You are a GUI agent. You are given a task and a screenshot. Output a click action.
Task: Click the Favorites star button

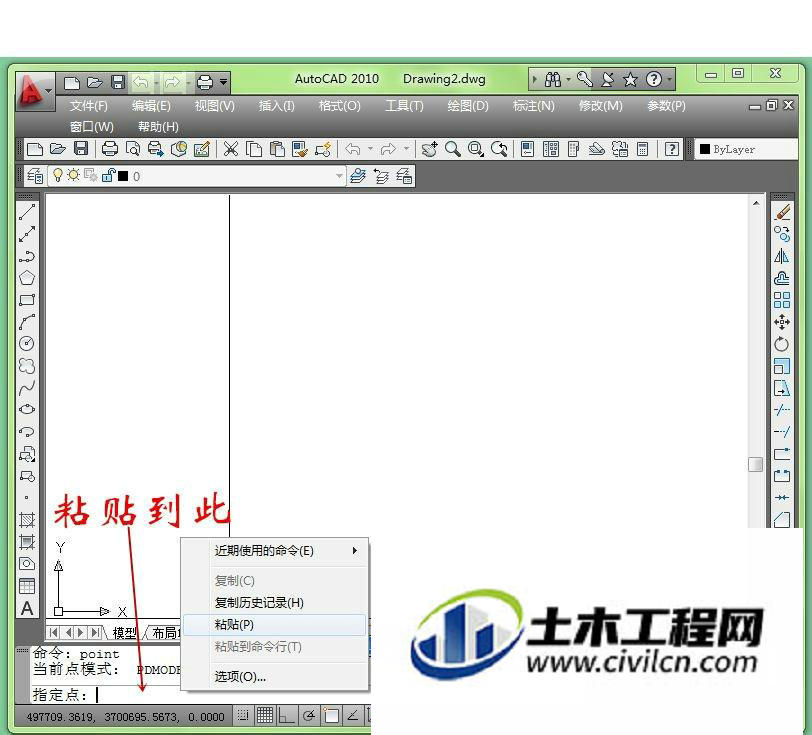(x=630, y=79)
